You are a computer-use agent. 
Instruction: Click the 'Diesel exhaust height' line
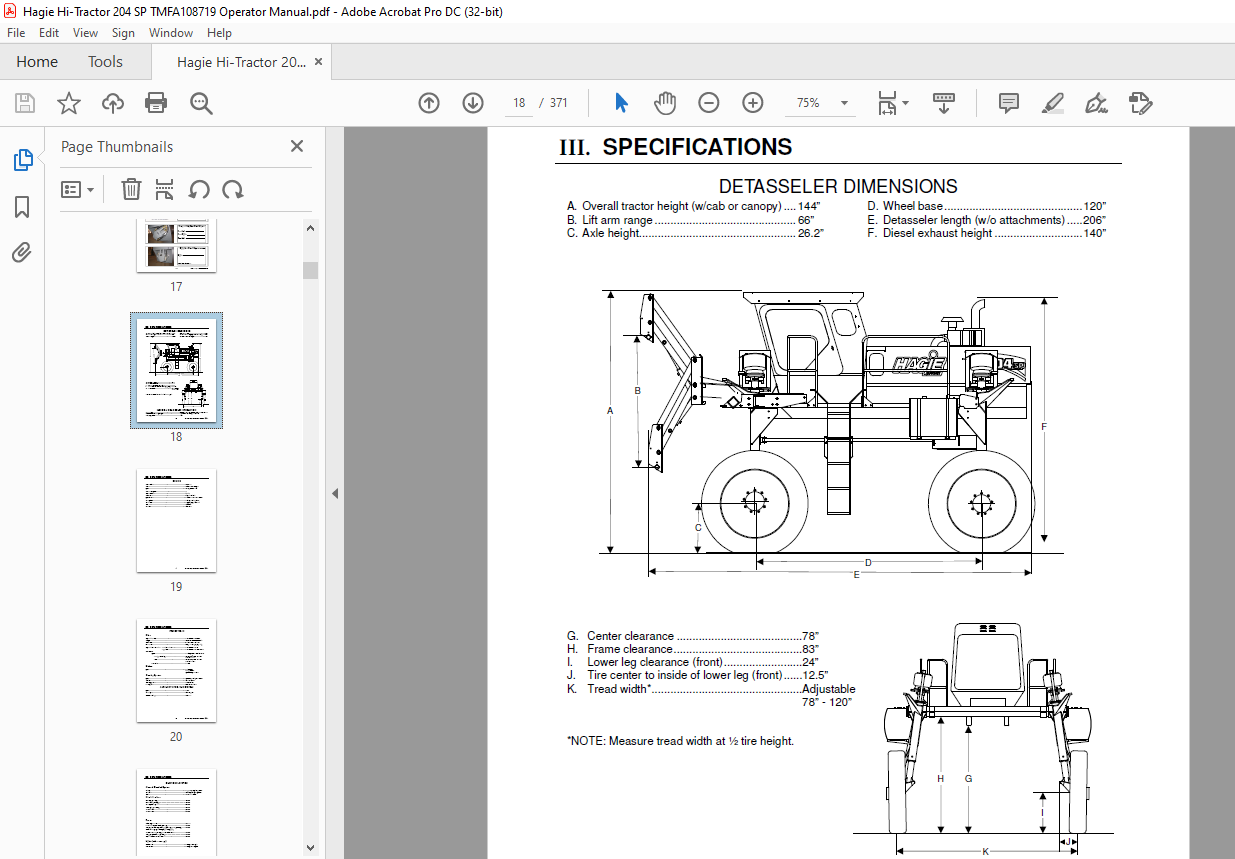[987, 233]
